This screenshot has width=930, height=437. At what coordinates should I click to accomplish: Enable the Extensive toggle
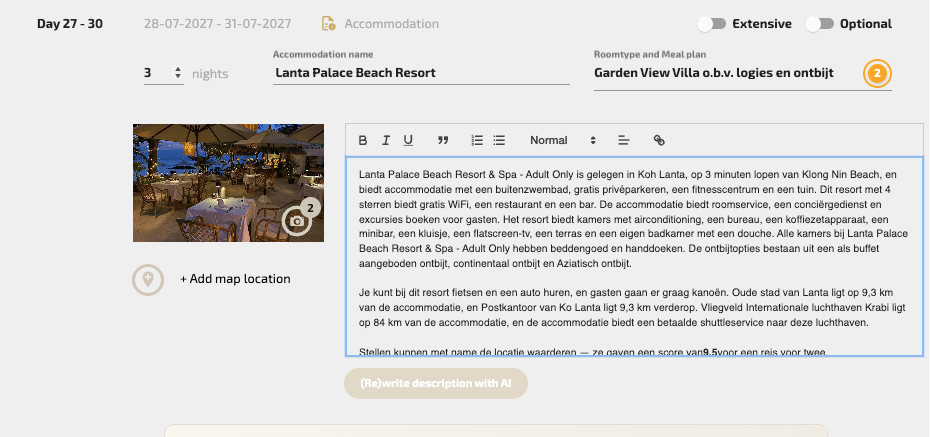(x=712, y=24)
